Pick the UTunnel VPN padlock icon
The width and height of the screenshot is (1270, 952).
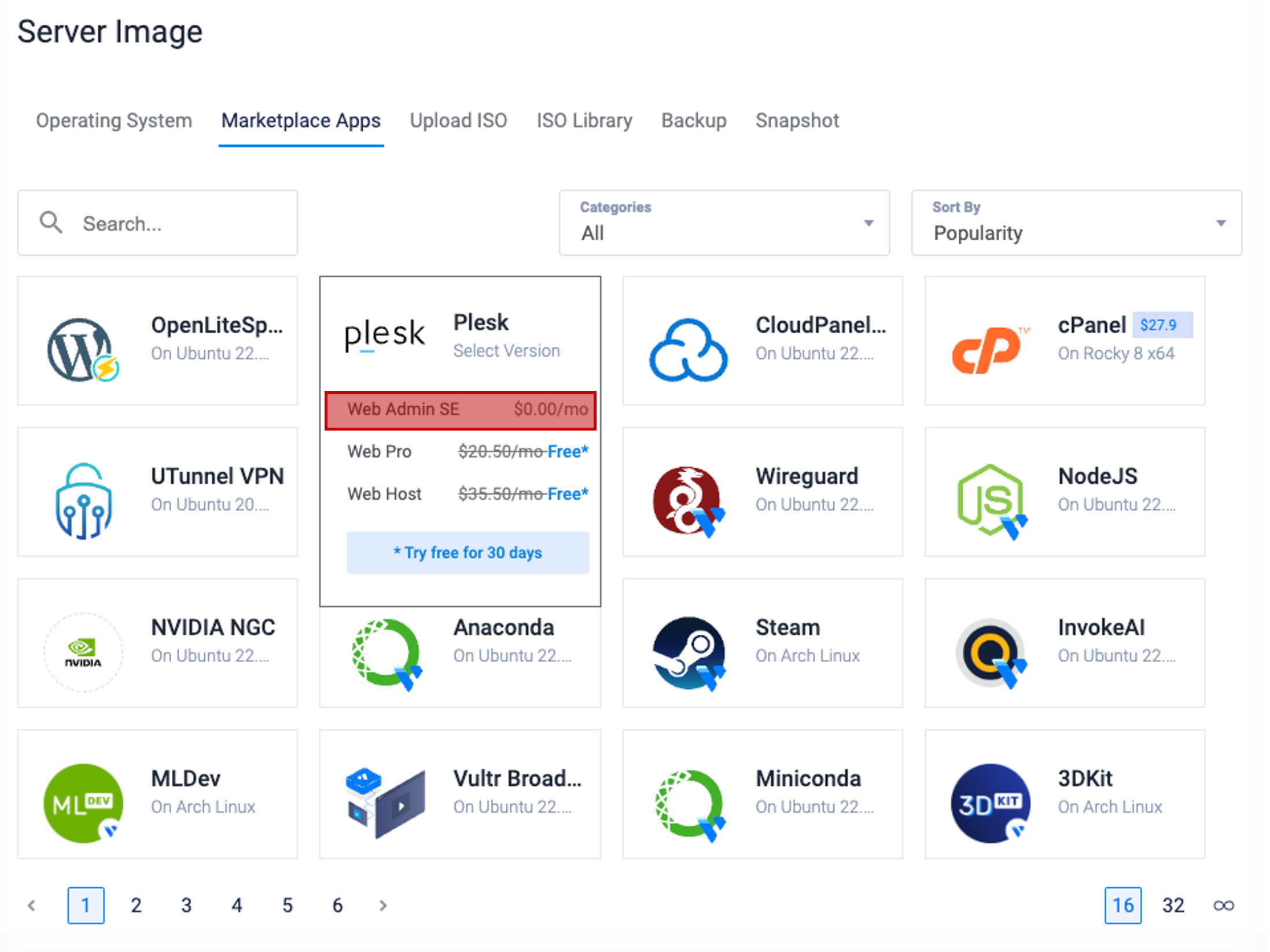[x=83, y=501]
